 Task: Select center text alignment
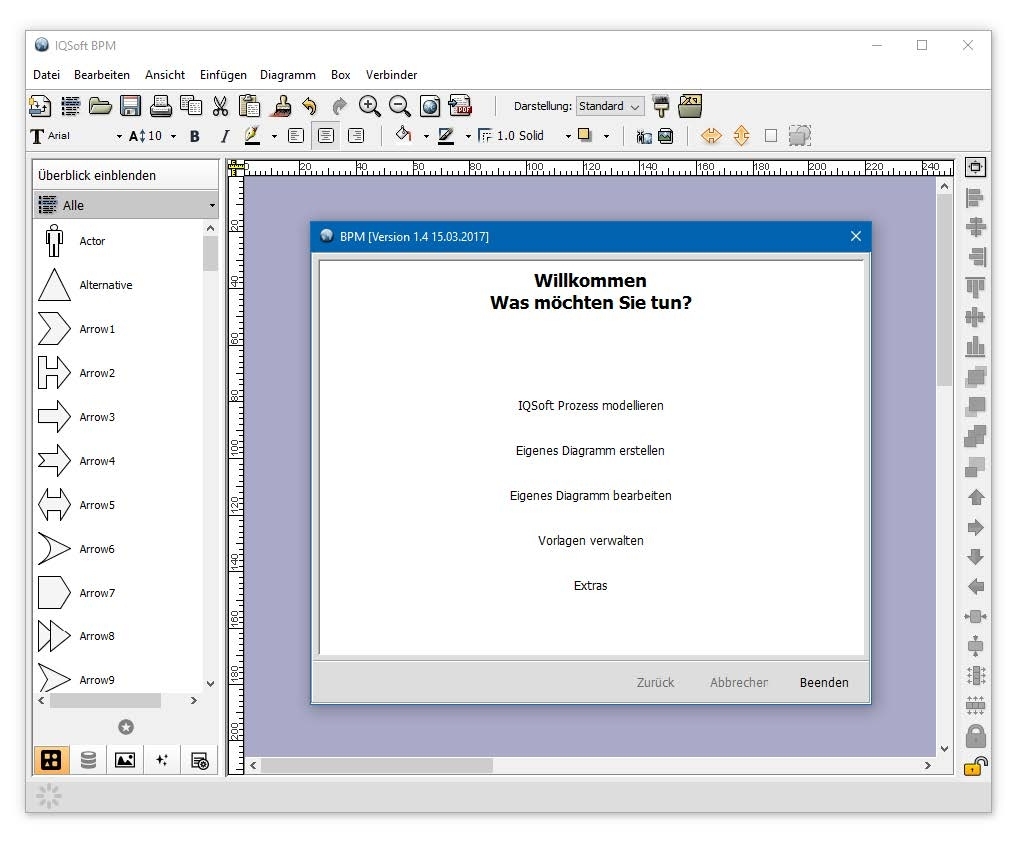(x=326, y=136)
